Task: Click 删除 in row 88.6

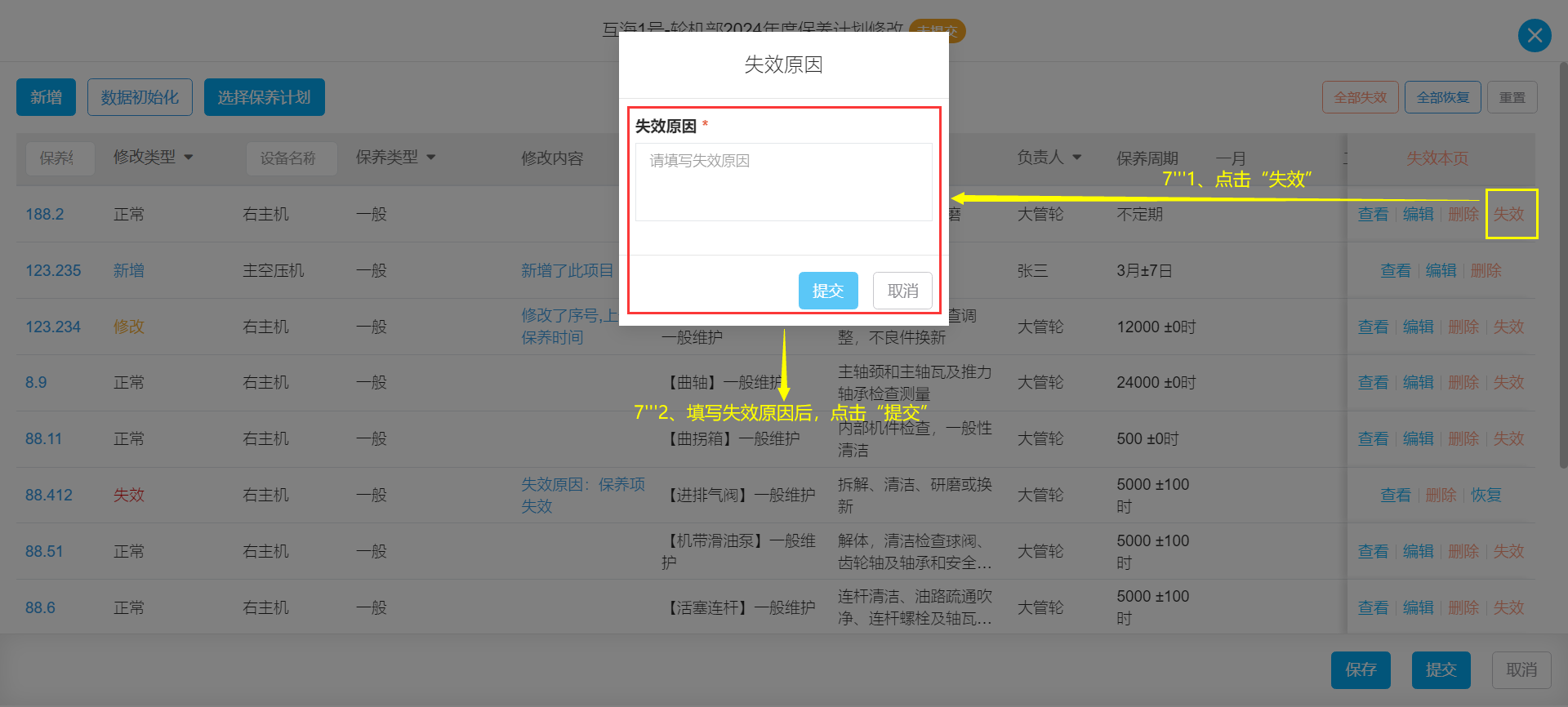Action: click(1463, 607)
